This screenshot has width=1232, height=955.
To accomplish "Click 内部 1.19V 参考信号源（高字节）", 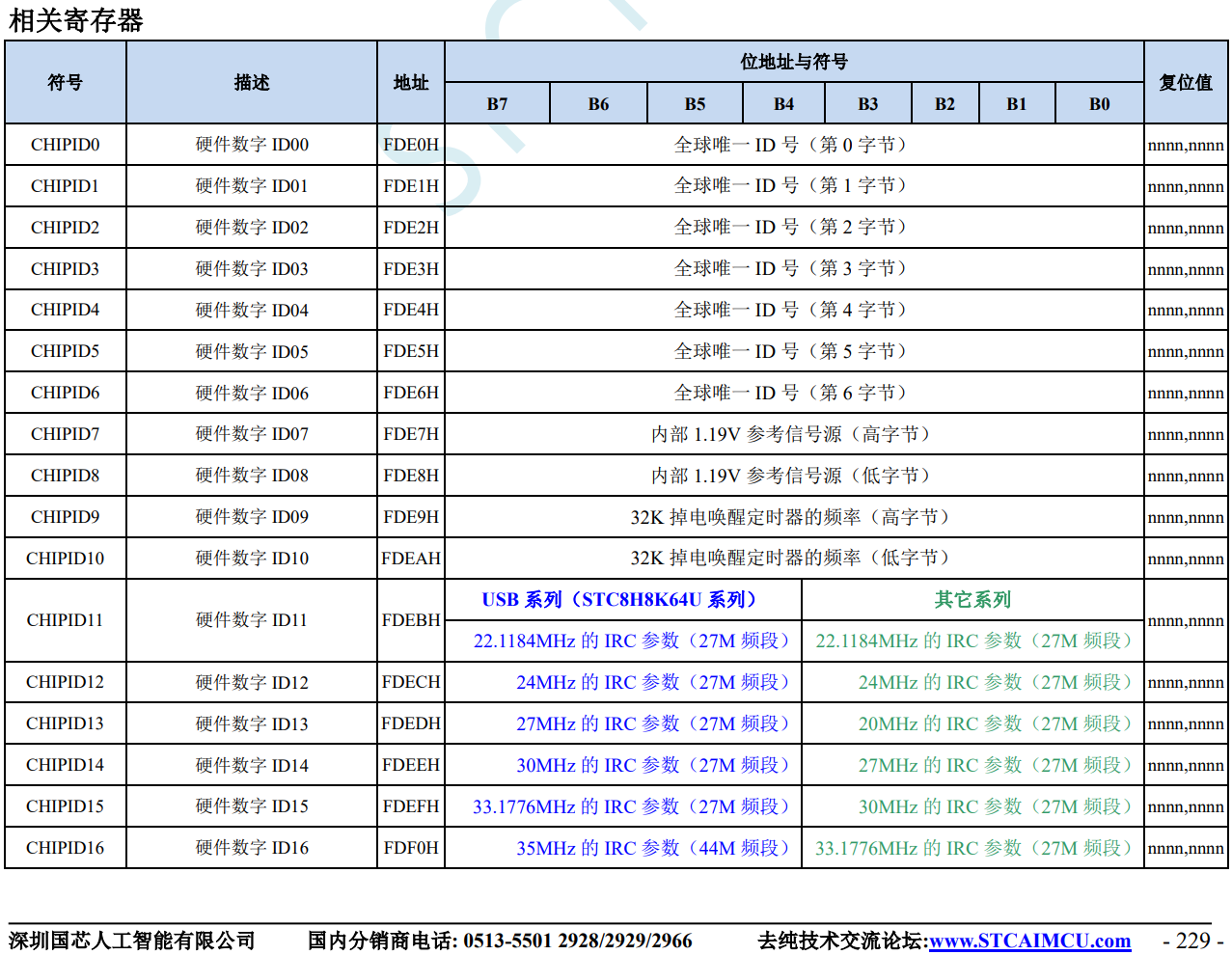I will coord(794,434).
